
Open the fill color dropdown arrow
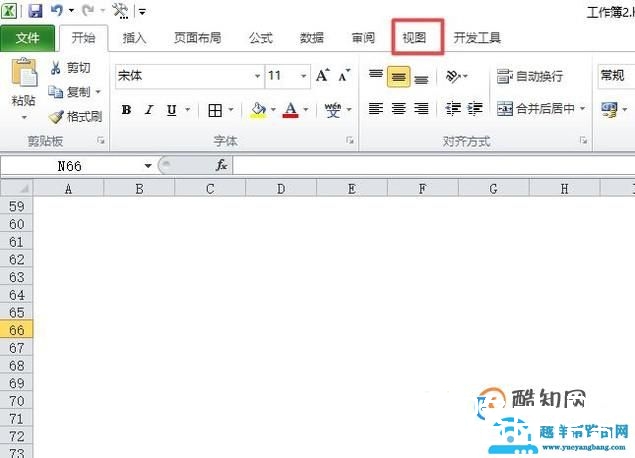pyautogui.click(x=273, y=110)
